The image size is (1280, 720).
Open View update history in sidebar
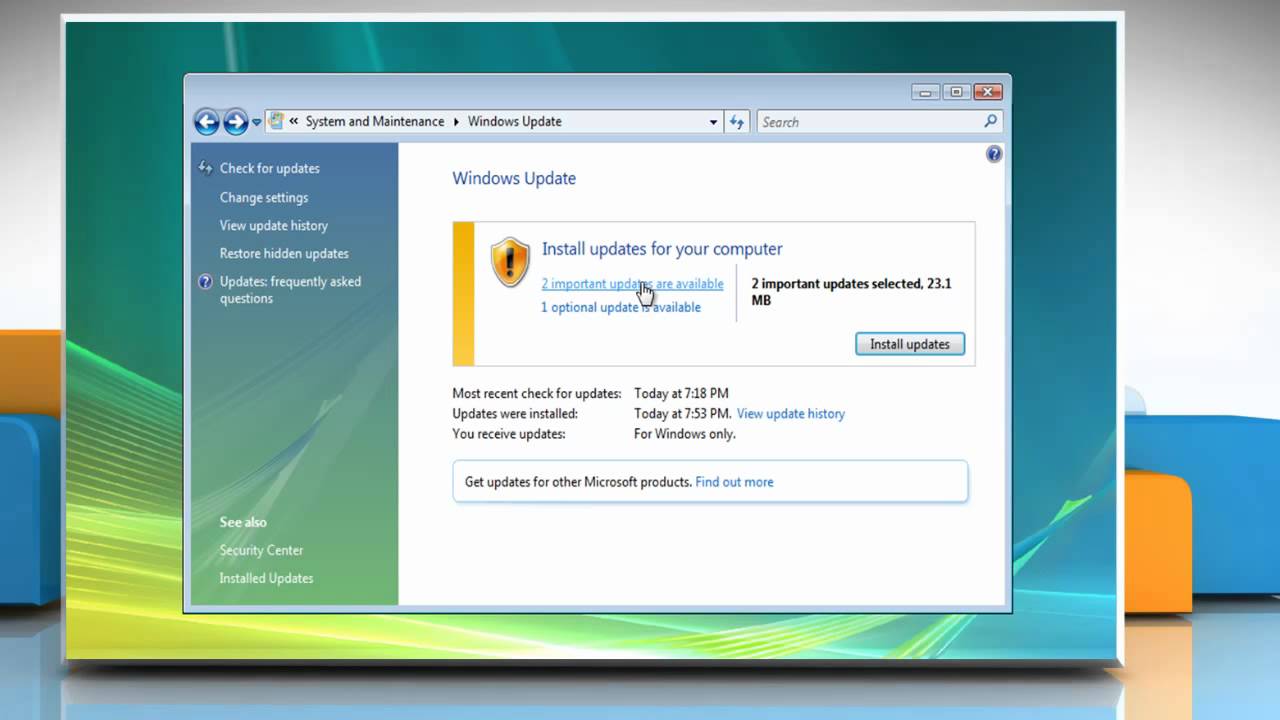point(274,225)
